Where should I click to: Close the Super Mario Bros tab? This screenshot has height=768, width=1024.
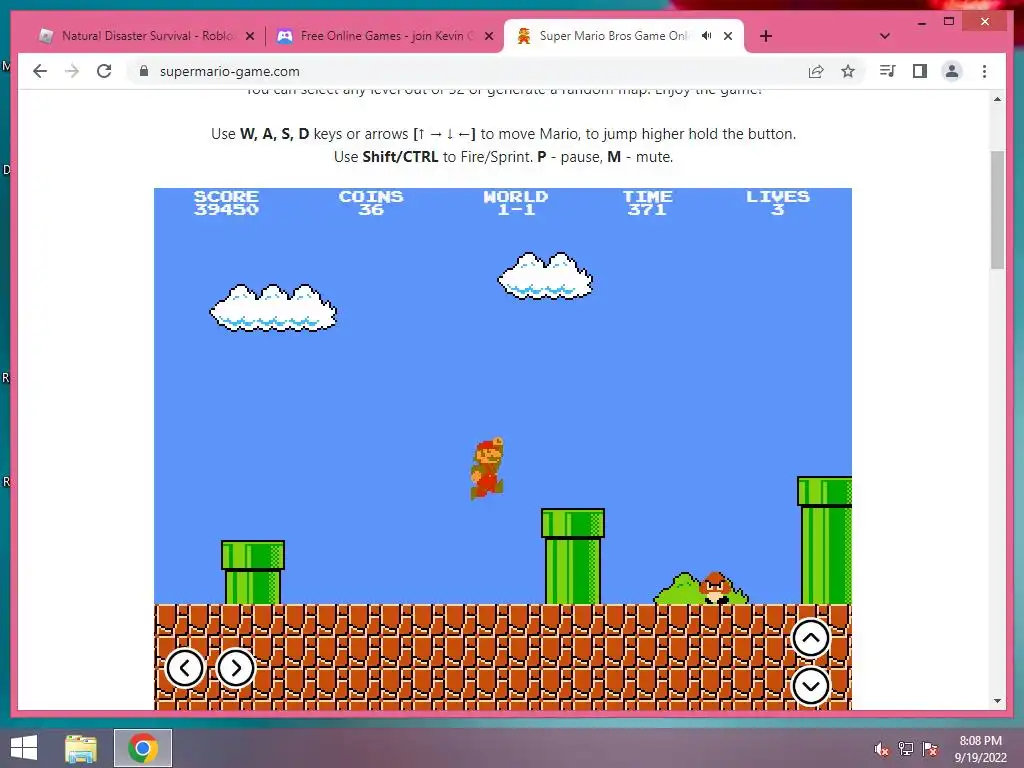tap(728, 36)
